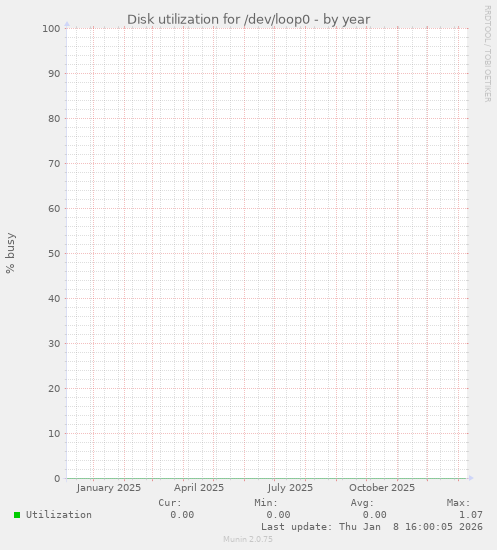Click the x-axis arrowhead at the right end
Viewport: 497px width, 550px height.
click(471, 478)
